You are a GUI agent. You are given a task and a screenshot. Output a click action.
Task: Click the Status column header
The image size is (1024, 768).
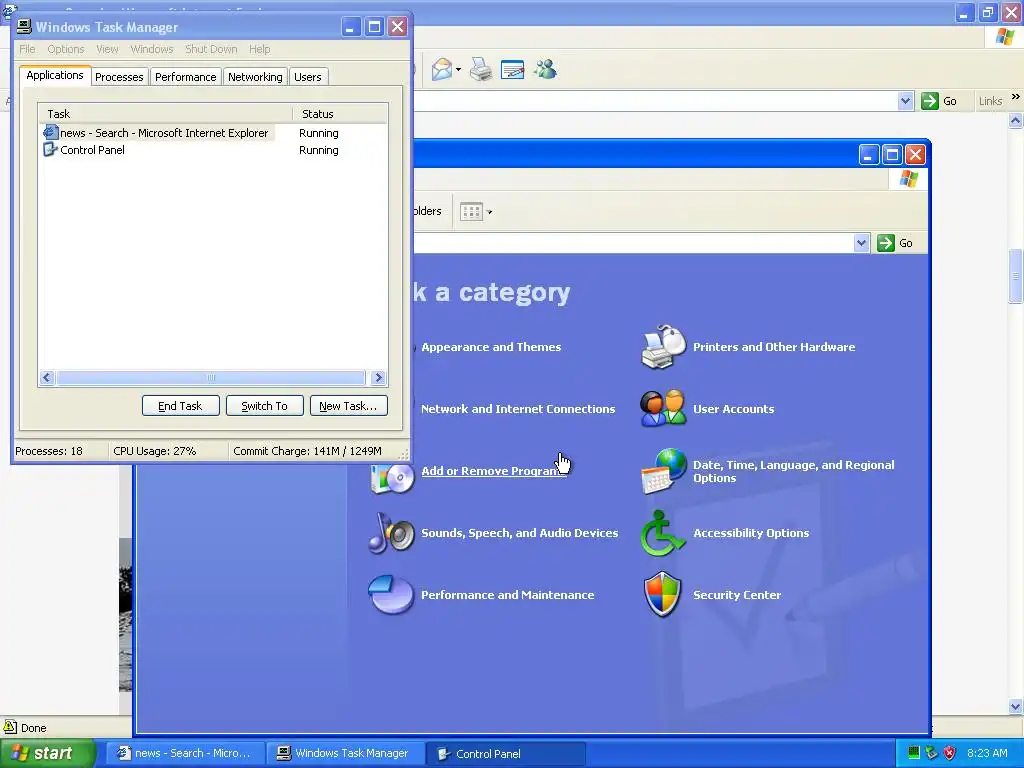pyautogui.click(x=340, y=114)
